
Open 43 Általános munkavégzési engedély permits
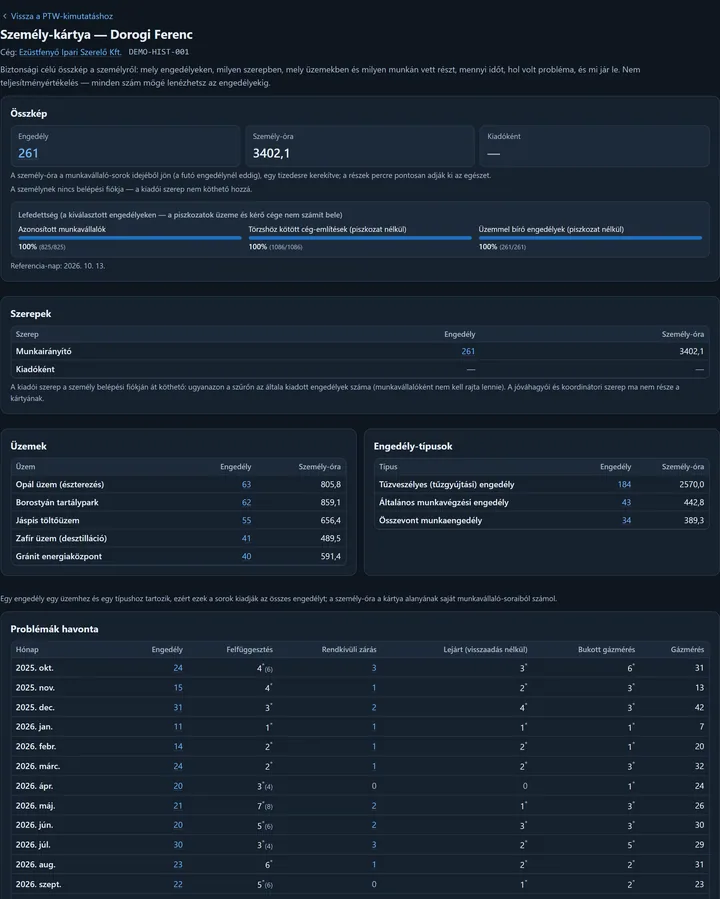[x=626, y=502]
